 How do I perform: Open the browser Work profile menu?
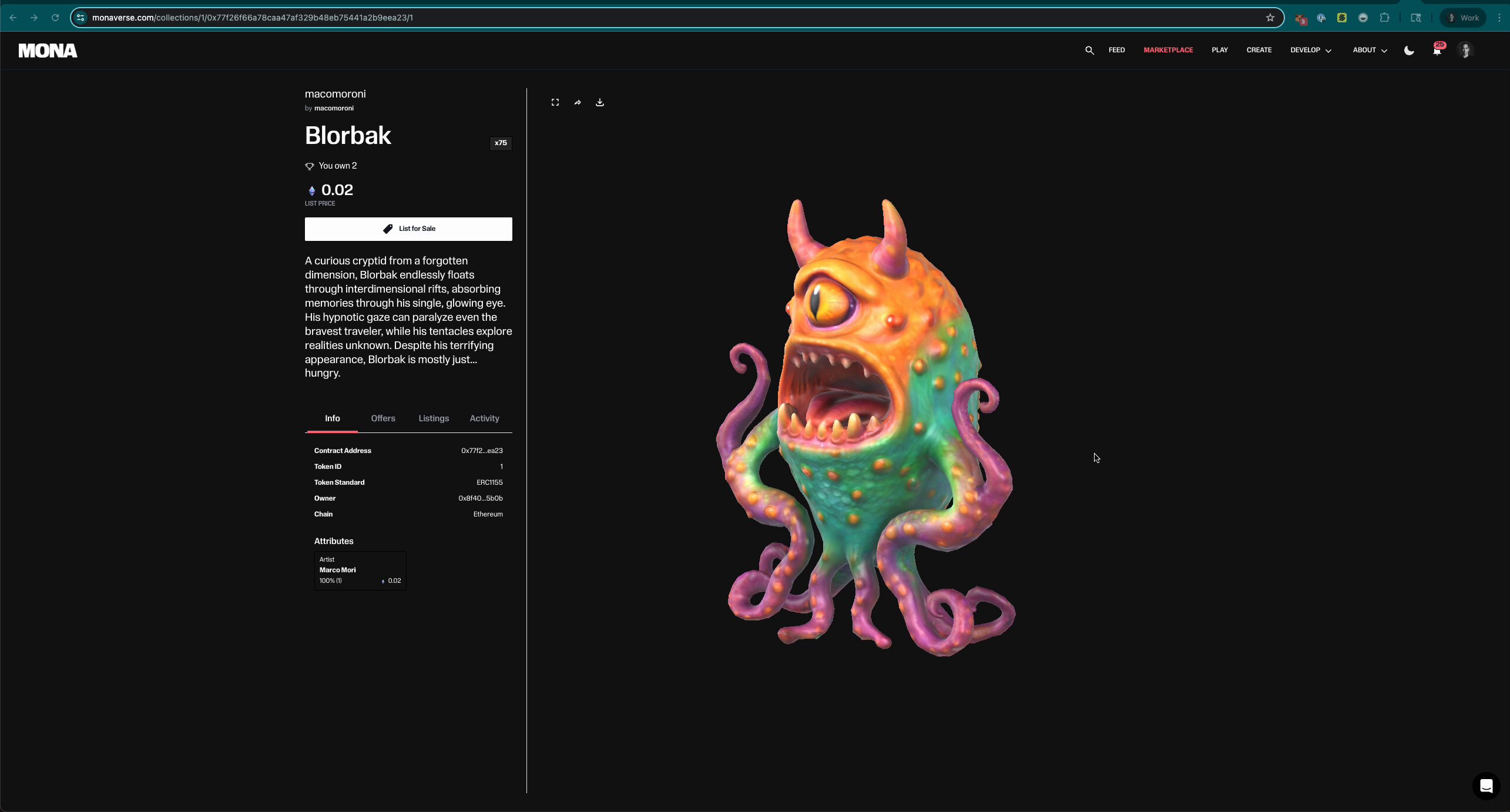click(1463, 18)
